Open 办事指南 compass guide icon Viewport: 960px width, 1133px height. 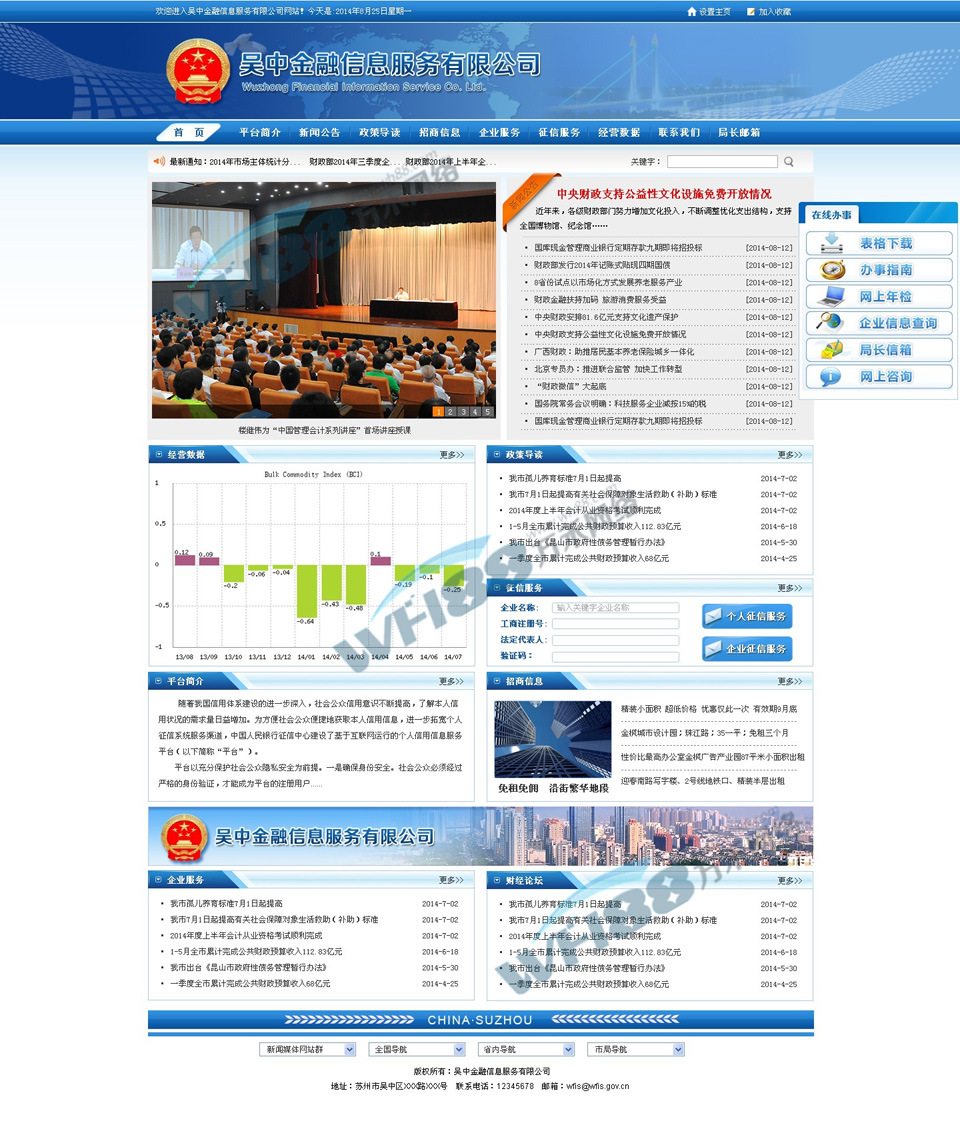tap(832, 270)
